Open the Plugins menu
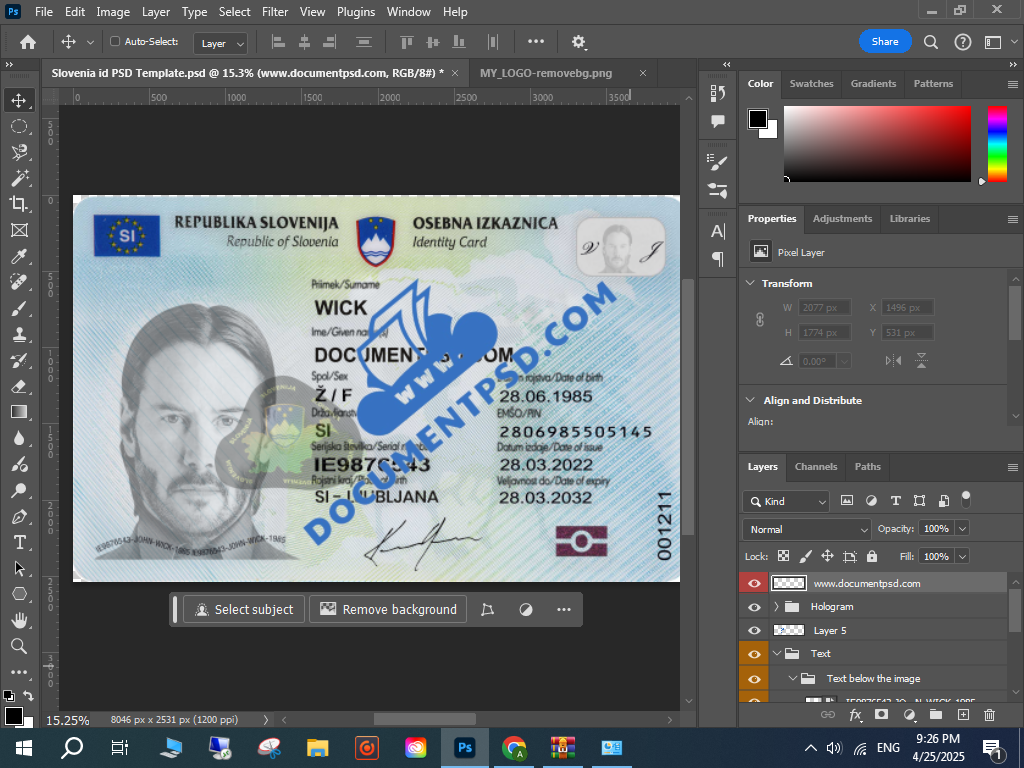 pyautogui.click(x=356, y=12)
